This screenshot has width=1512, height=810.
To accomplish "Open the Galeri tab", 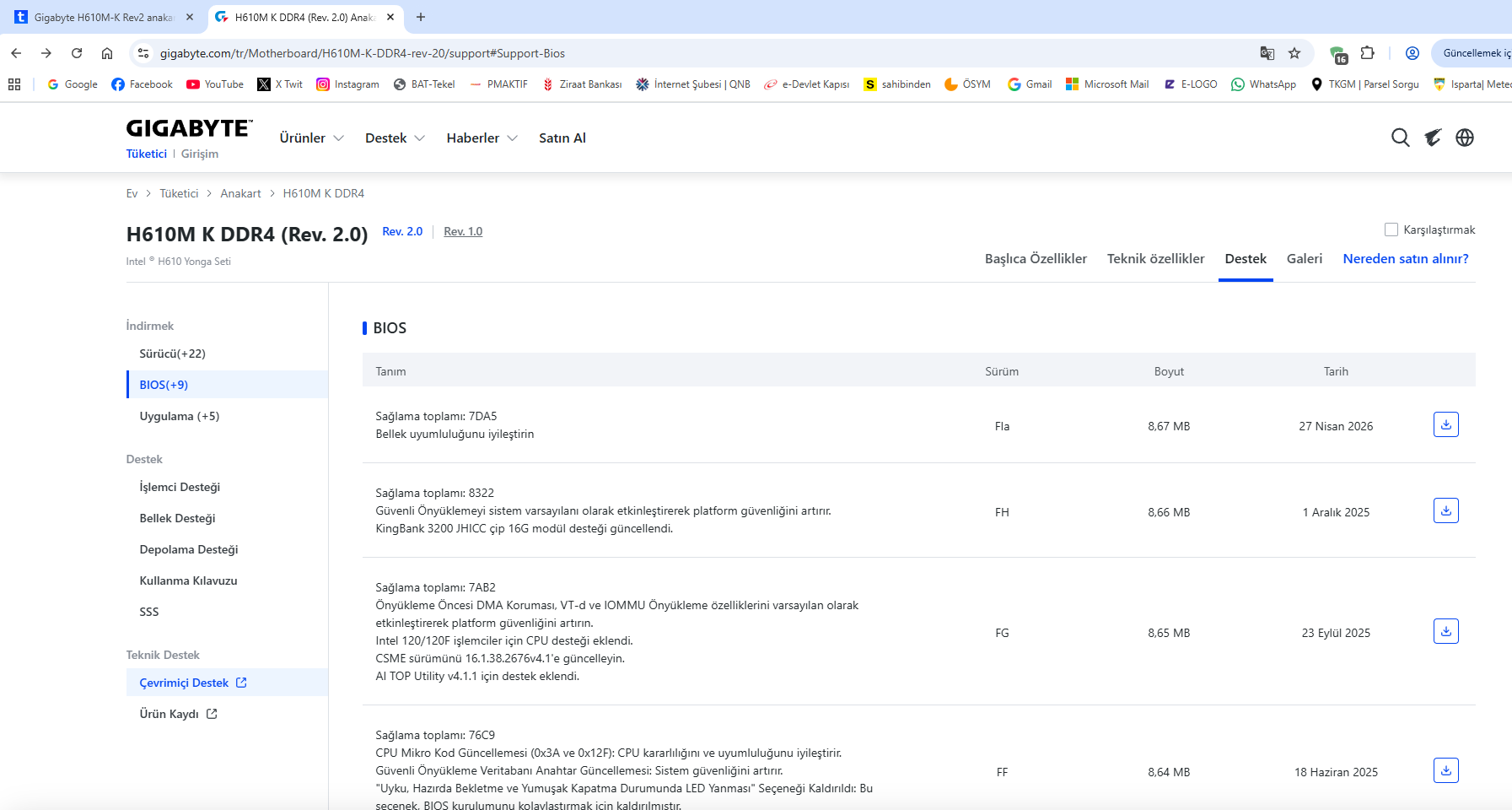I will click(1304, 259).
